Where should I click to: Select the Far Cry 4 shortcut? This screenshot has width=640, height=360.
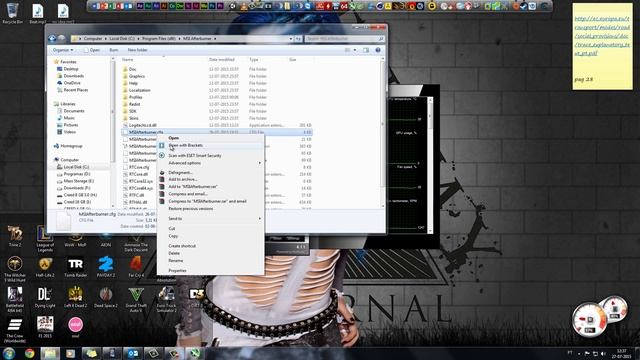click(136, 267)
